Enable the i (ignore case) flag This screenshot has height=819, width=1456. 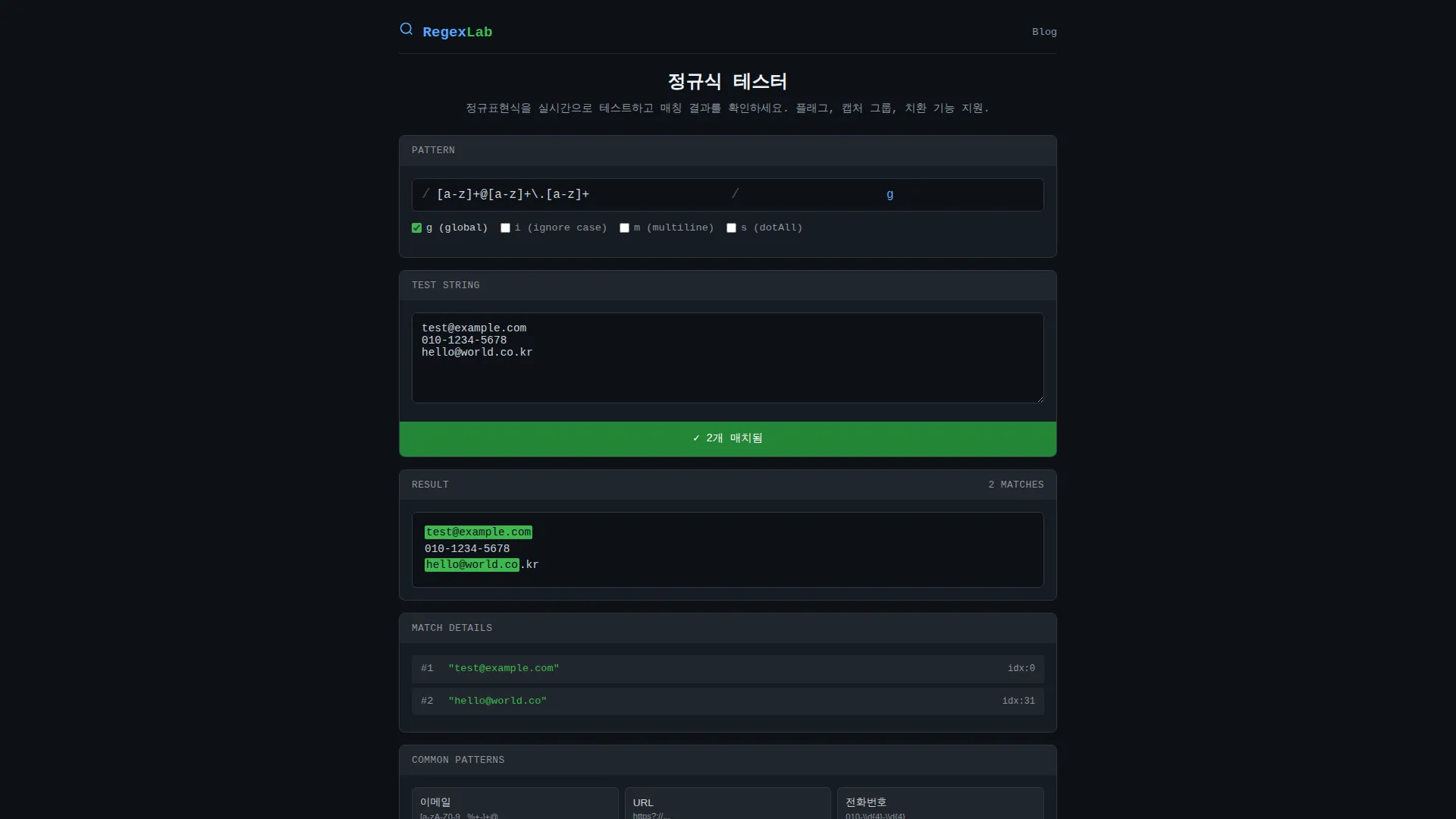506,228
